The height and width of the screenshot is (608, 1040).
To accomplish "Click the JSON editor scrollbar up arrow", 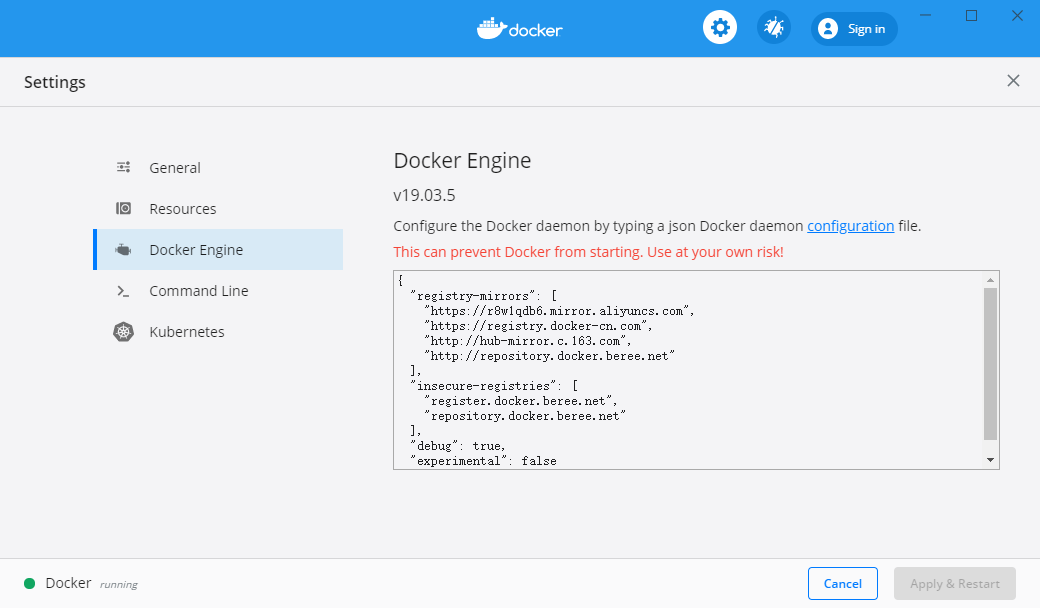I will click(x=990, y=280).
